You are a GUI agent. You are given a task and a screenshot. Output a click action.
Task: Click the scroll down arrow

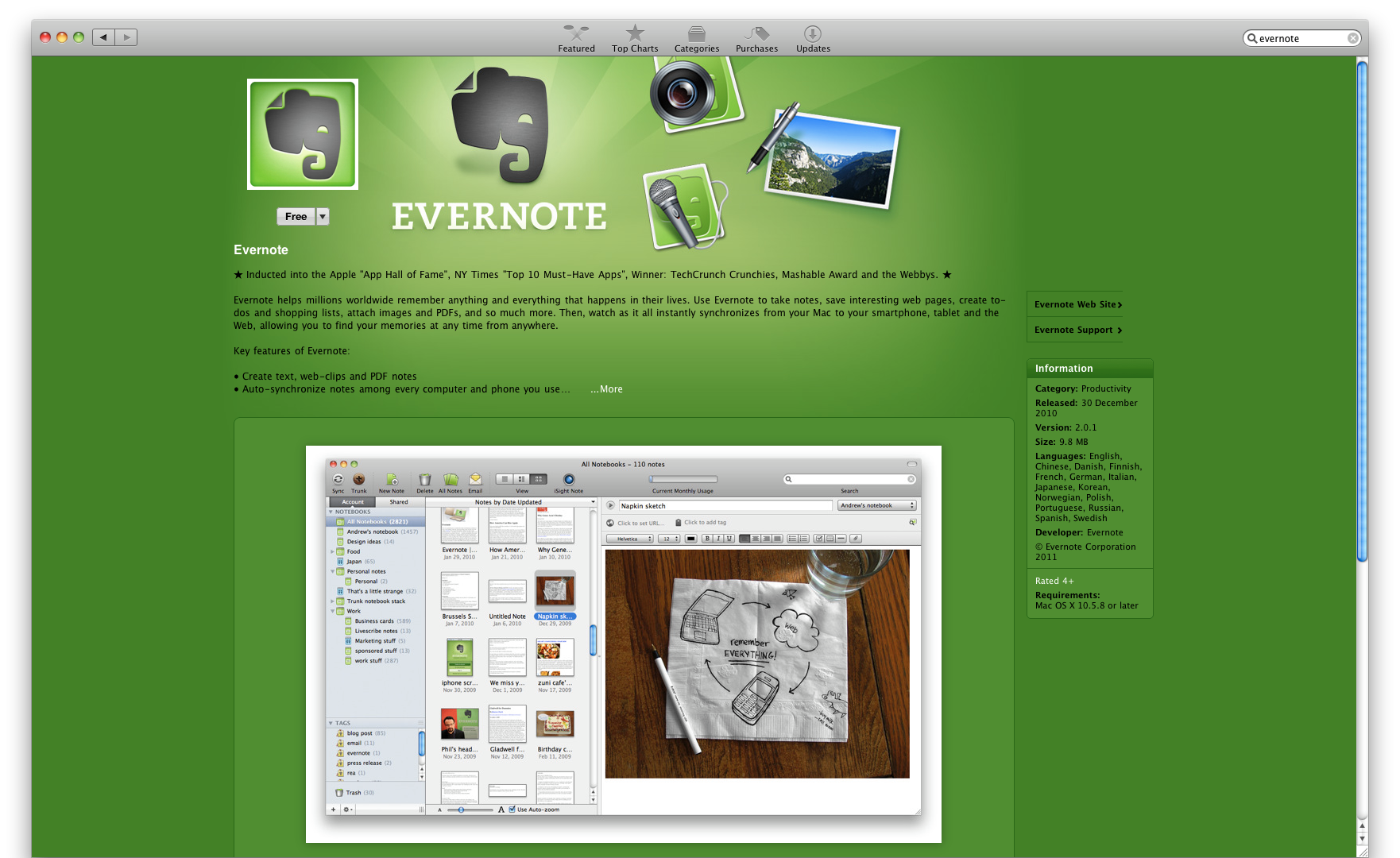pos(1363,839)
